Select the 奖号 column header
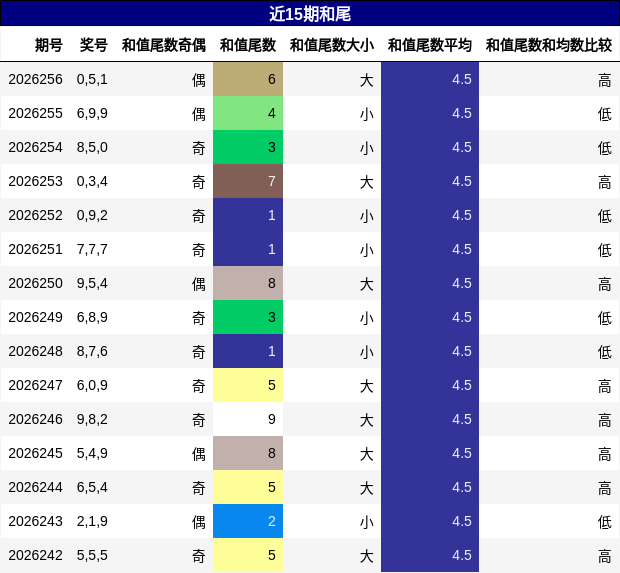Viewport: 620px width, 573px height. click(94, 45)
